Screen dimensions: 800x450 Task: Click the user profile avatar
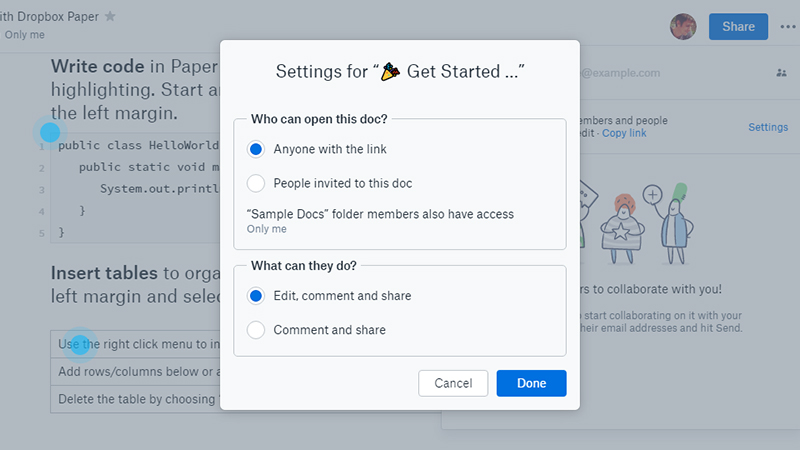[x=683, y=27]
